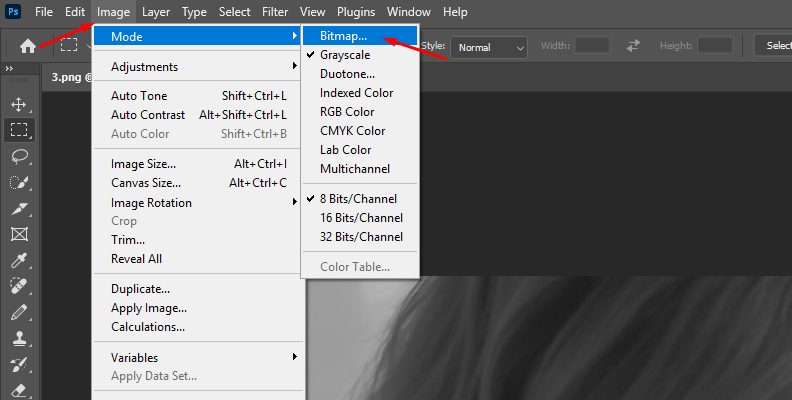Choose 8 Bits/Channel option
This screenshot has height=400, width=792.
[360, 198]
